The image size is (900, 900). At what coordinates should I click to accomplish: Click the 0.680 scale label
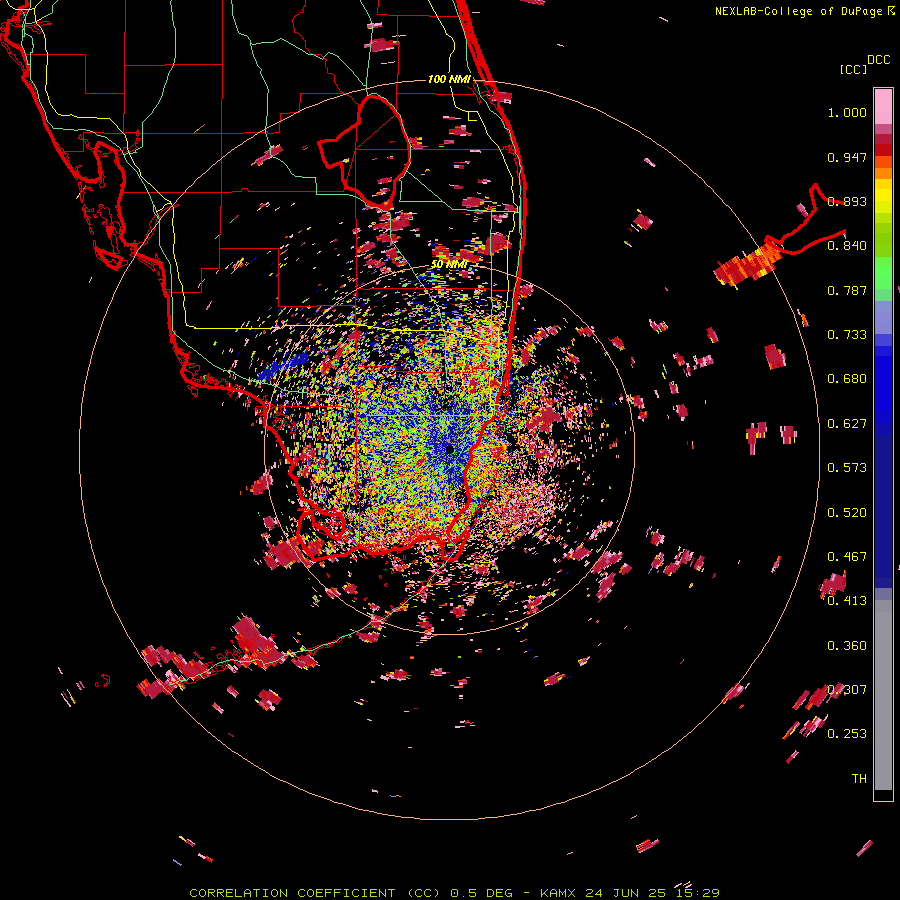(x=847, y=379)
